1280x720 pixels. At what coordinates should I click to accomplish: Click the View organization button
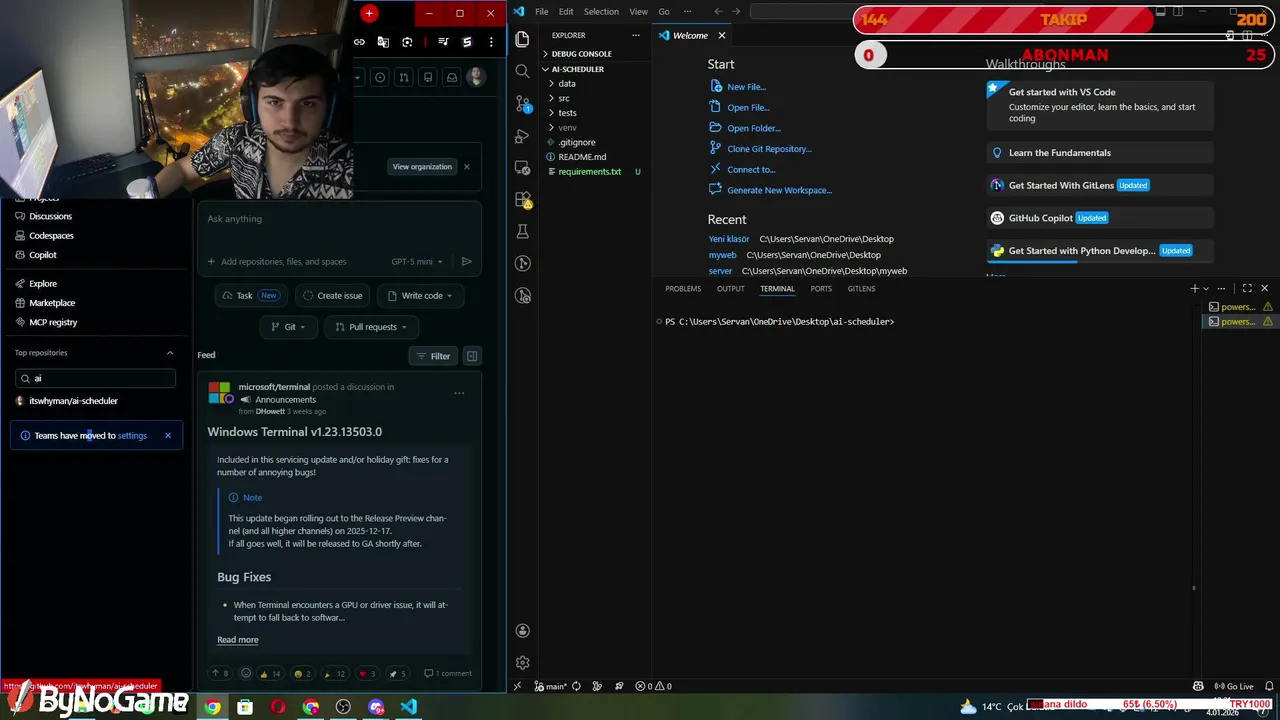pyautogui.click(x=422, y=167)
